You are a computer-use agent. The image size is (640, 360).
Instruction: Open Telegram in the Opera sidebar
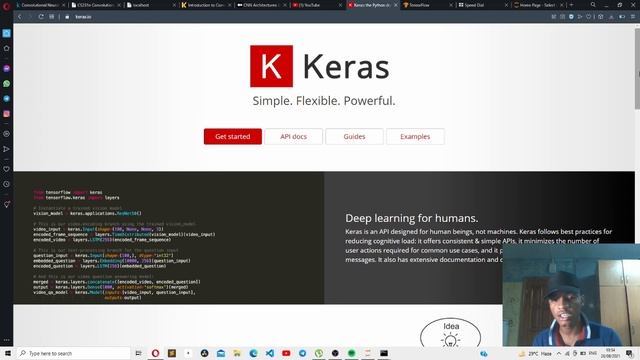click(7, 99)
